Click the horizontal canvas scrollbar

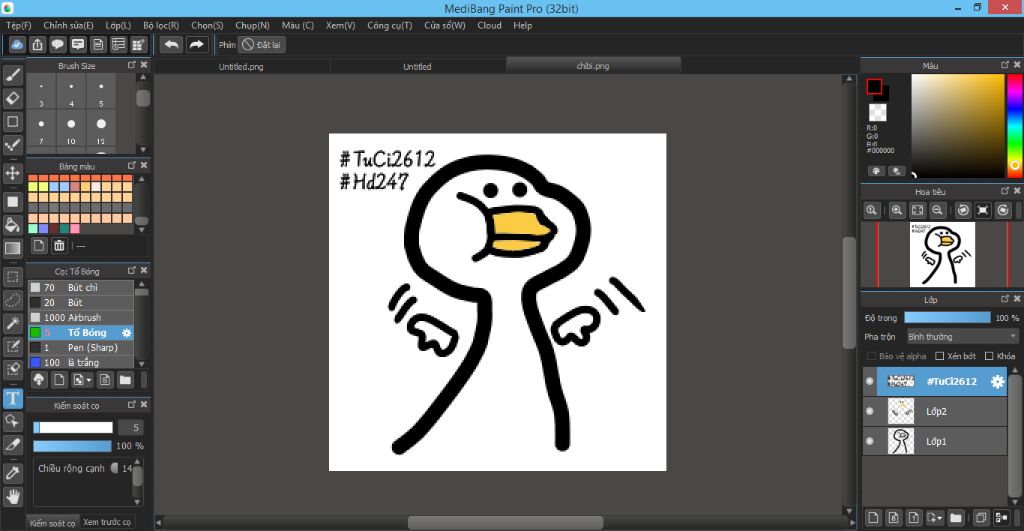pos(505,523)
